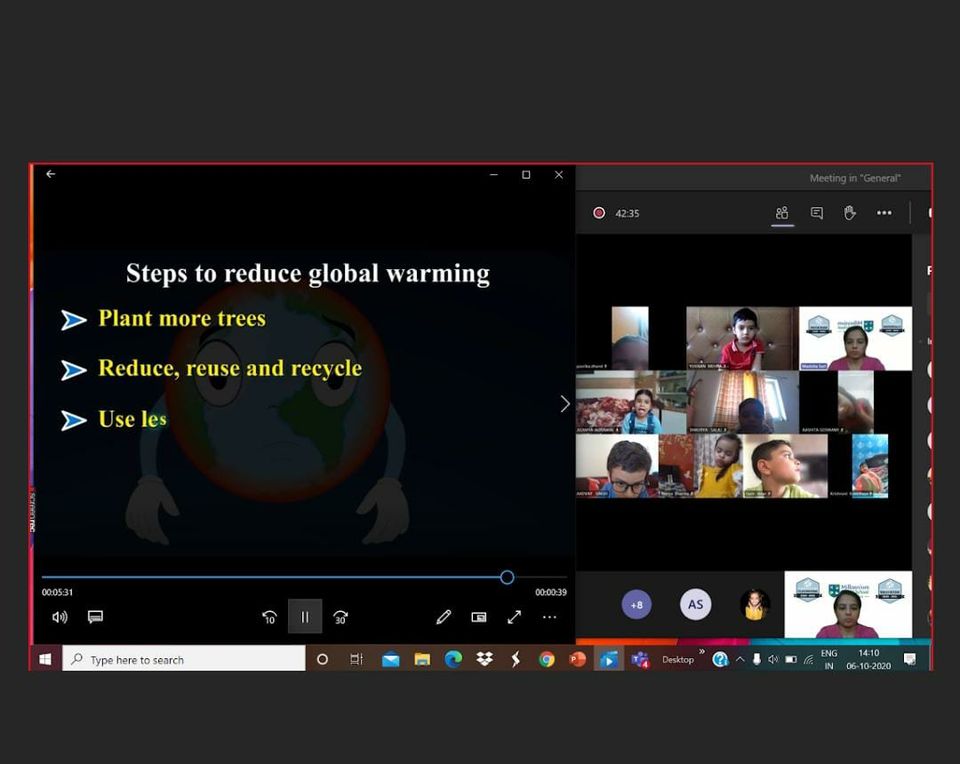Image resolution: width=960 pixels, height=764 pixels.
Task: Click the video seek bar handle
Action: tap(507, 577)
